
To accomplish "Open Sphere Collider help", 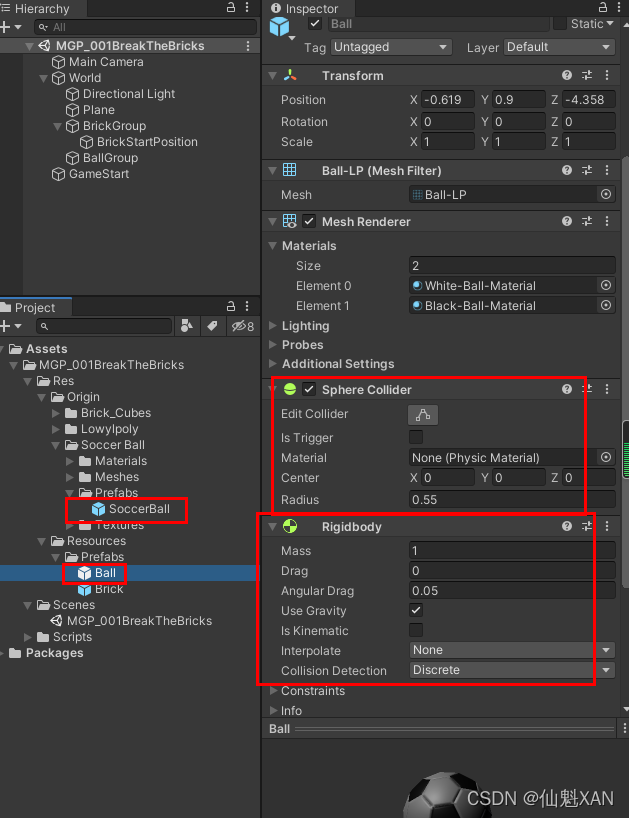I will [567, 389].
